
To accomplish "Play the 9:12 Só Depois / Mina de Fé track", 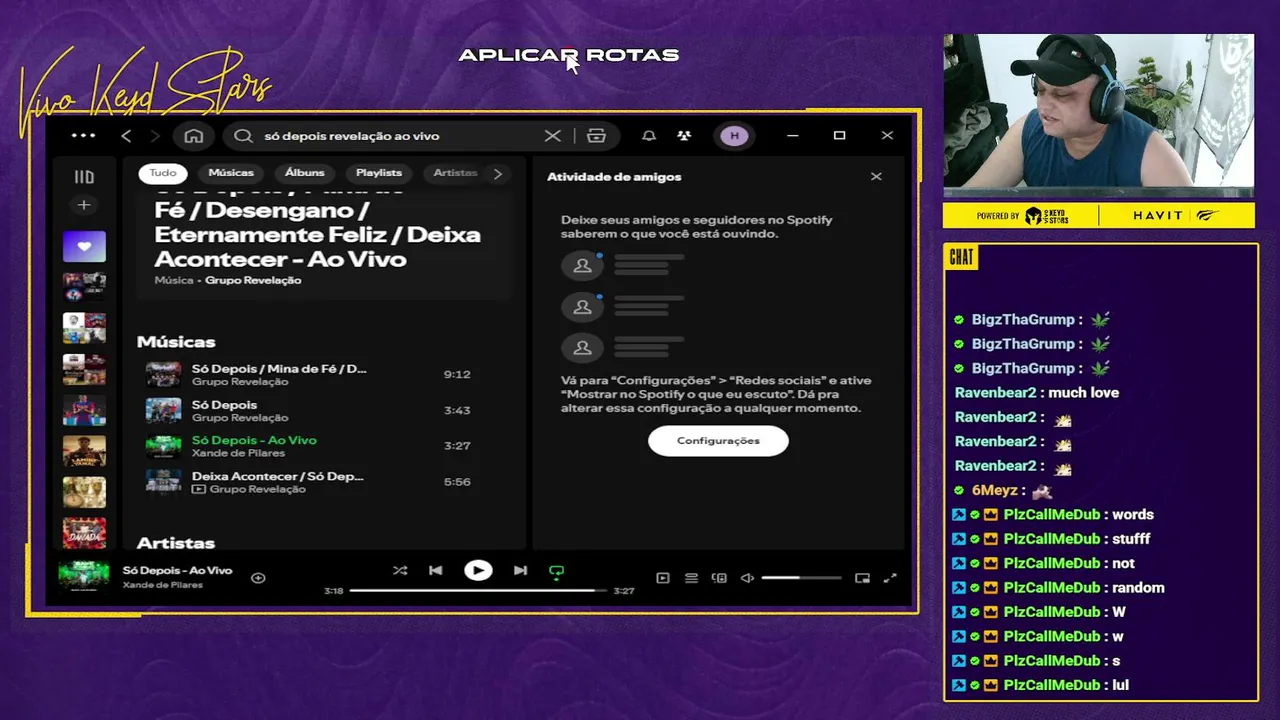I will point(310,375).
